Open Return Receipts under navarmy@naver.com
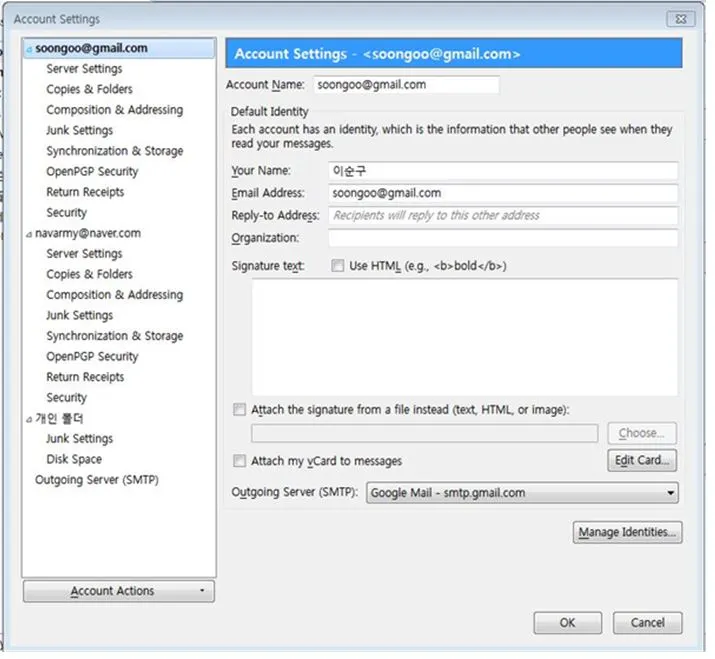 [x=85, y=377]
